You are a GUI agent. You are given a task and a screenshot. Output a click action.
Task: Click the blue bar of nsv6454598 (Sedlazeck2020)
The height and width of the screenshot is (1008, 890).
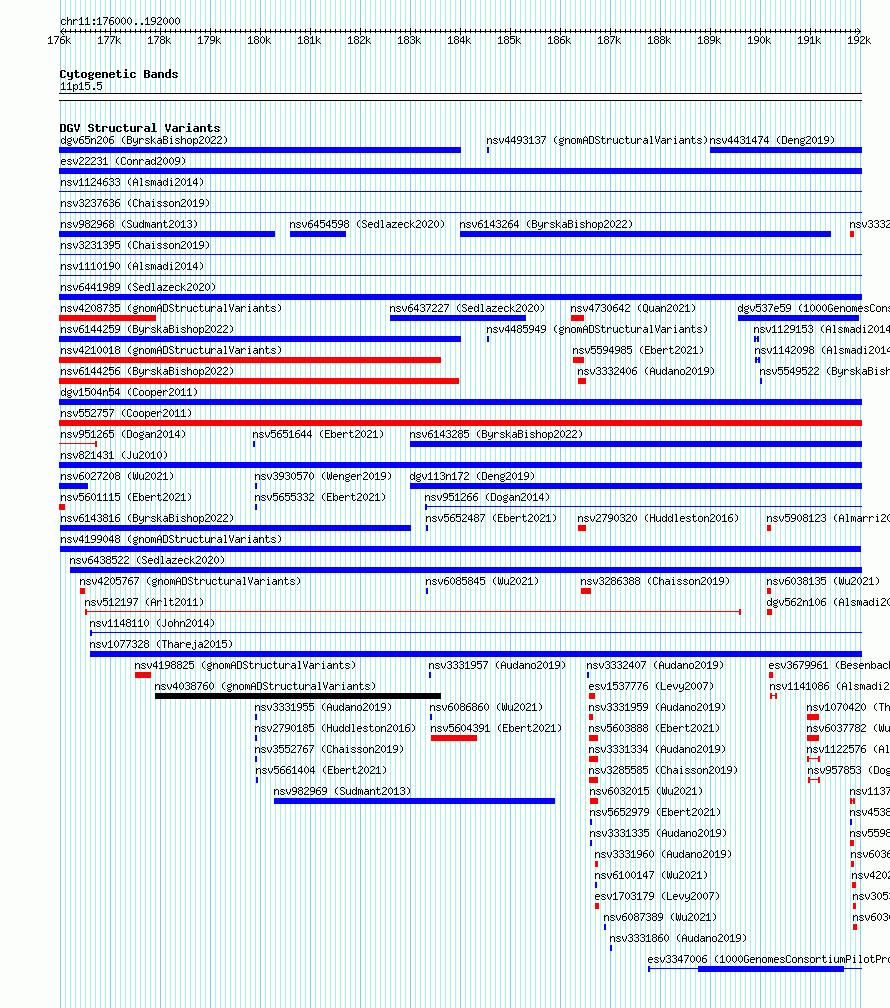(318, 234)
